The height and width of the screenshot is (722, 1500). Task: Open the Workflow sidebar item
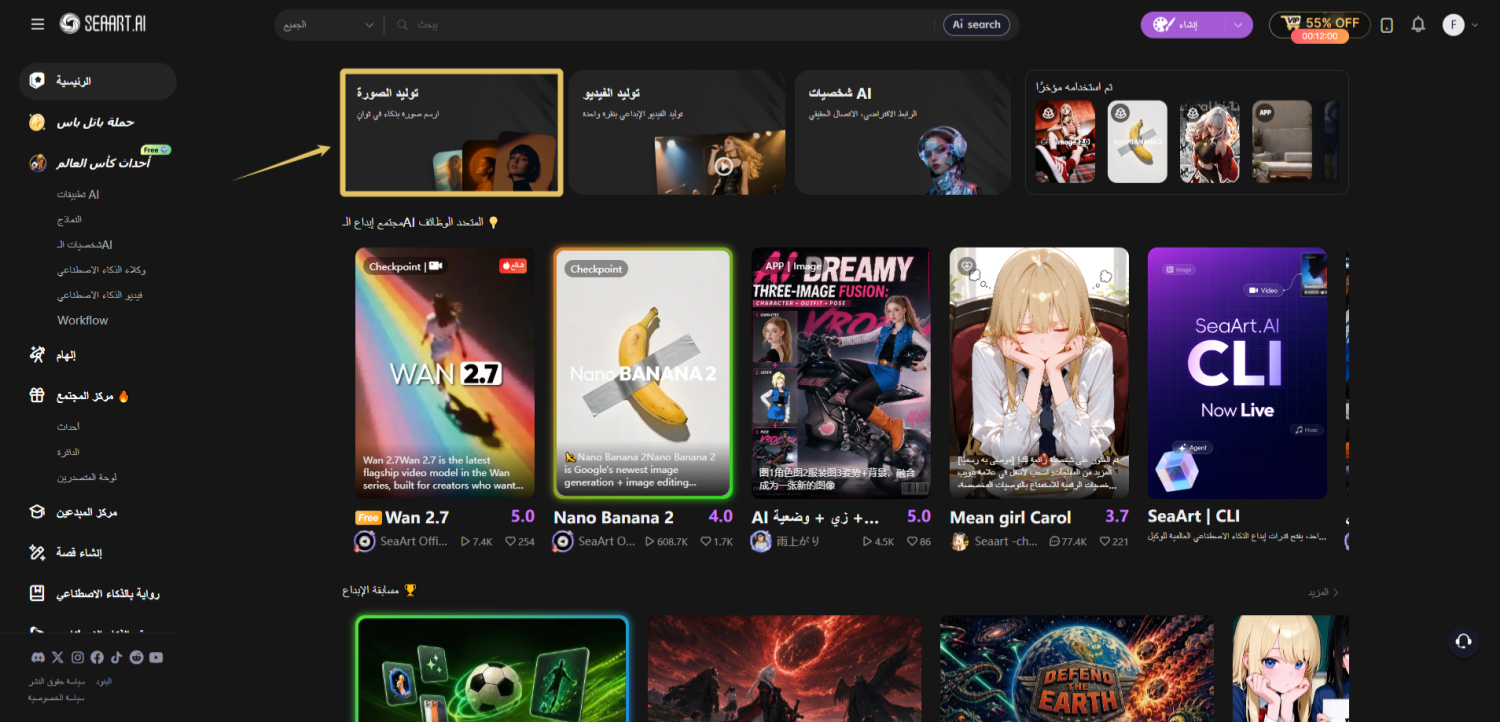click(x=83, y=321)
